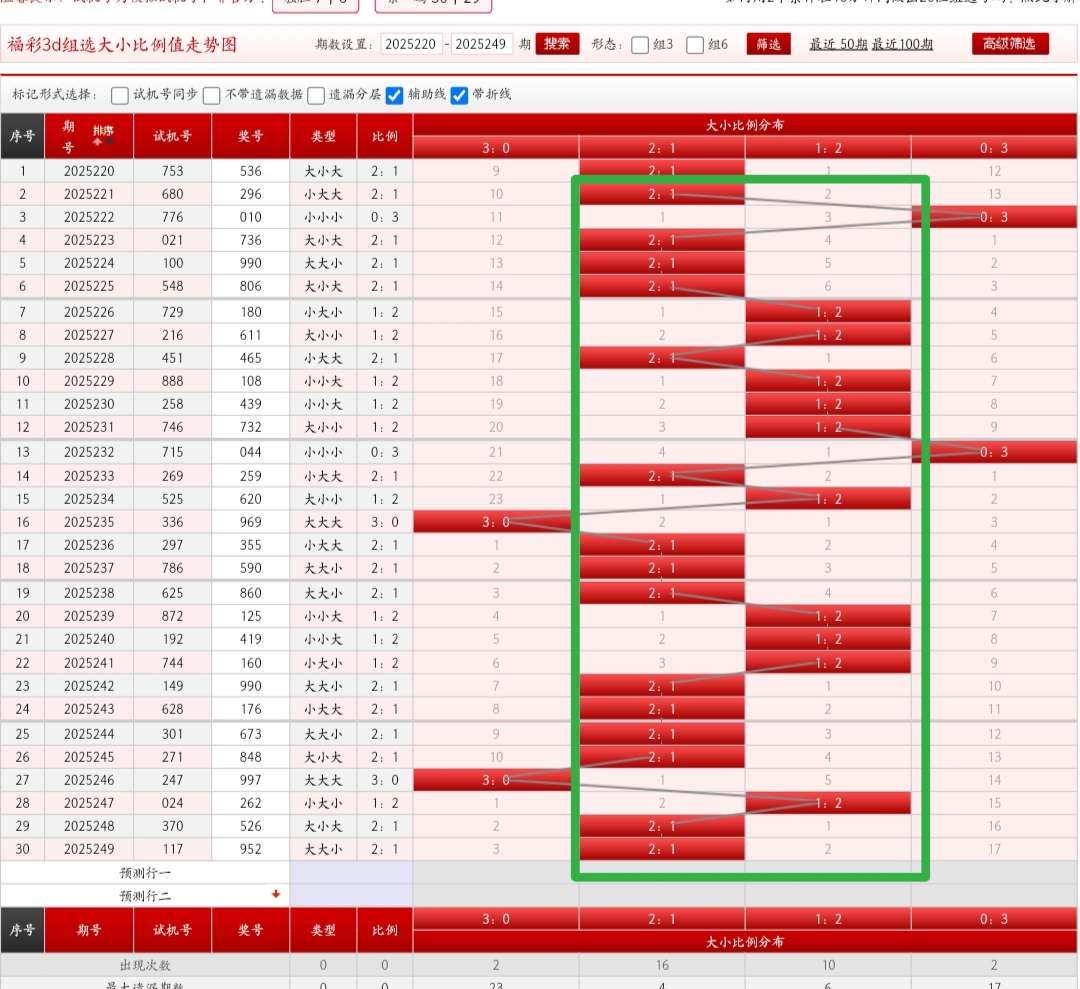Click the 出现次数 statistics row label
1080x989 pixels.
145,966
